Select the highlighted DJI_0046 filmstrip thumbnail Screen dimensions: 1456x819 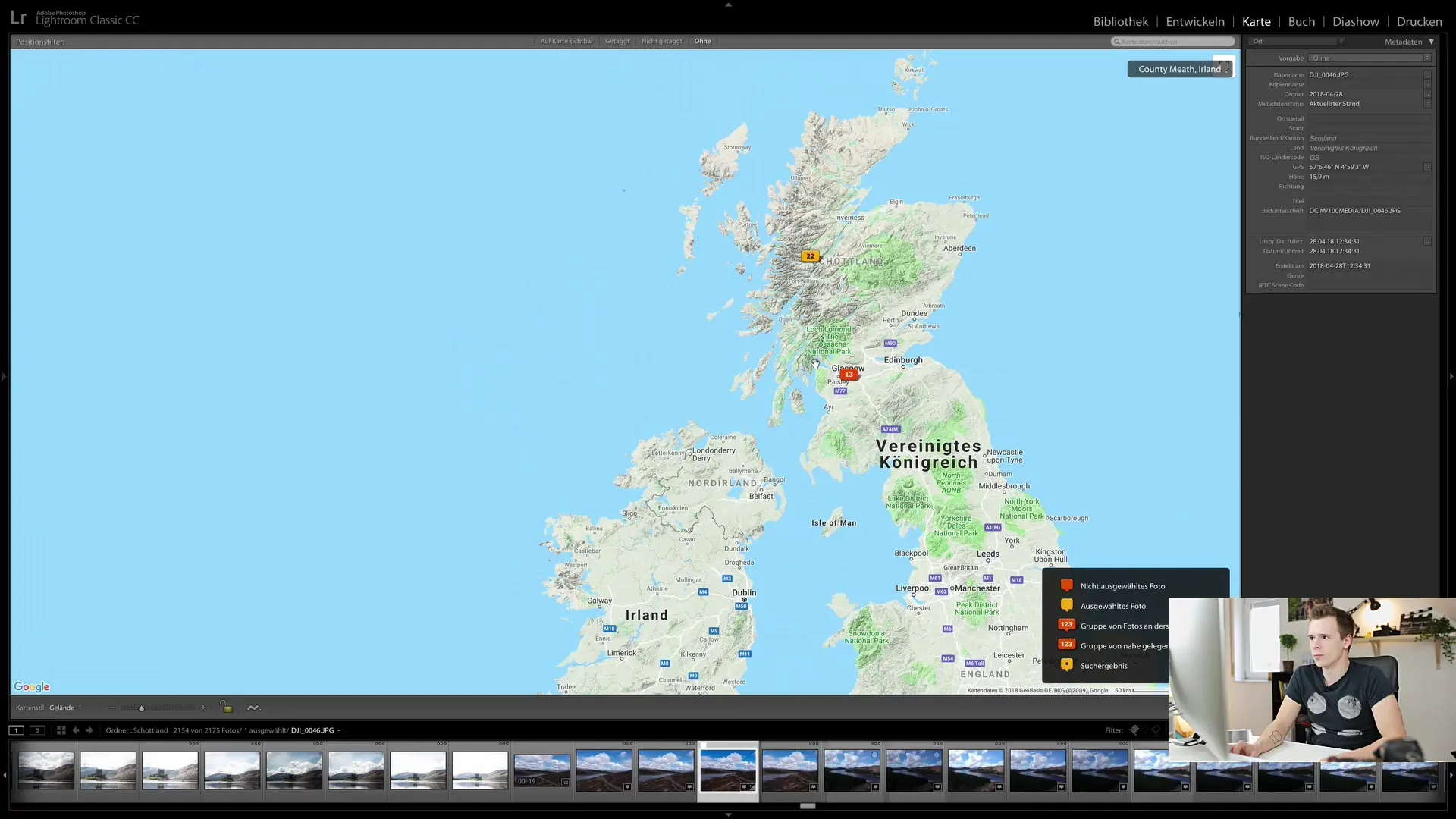pyautogui.click(x=728, y=770)
